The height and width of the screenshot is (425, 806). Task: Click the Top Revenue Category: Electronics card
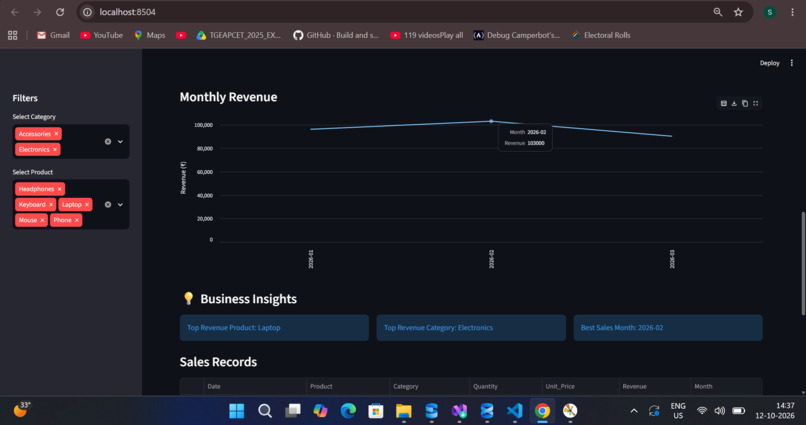pos(471,328)
